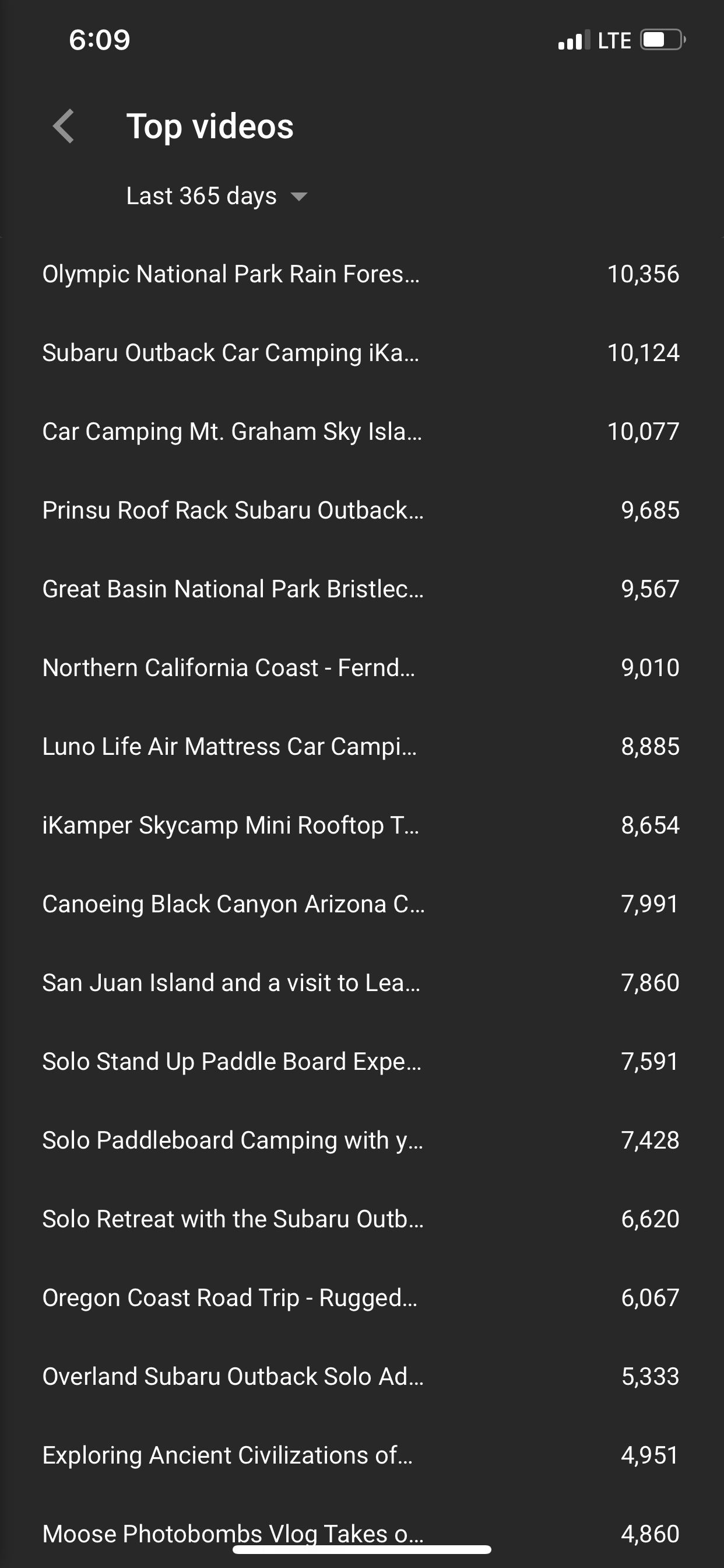Open Oregon Coast Road Trip video
724x1568 pixels.
230,1298
